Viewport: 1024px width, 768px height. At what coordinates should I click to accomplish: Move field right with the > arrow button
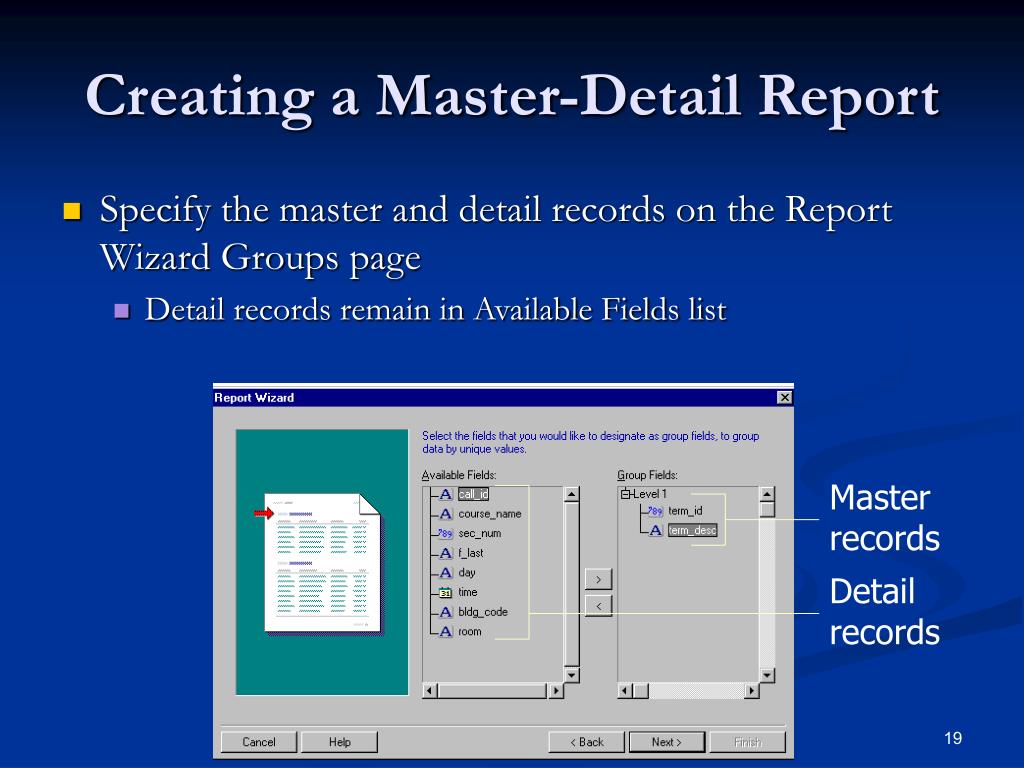[x=598, y=579]
